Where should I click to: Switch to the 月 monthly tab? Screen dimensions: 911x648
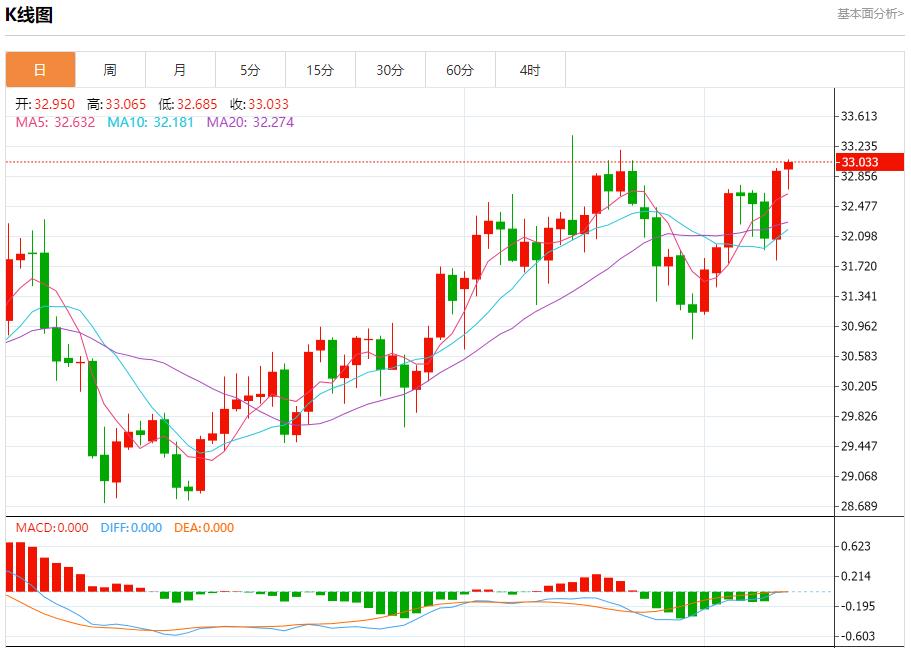point(180,70)
